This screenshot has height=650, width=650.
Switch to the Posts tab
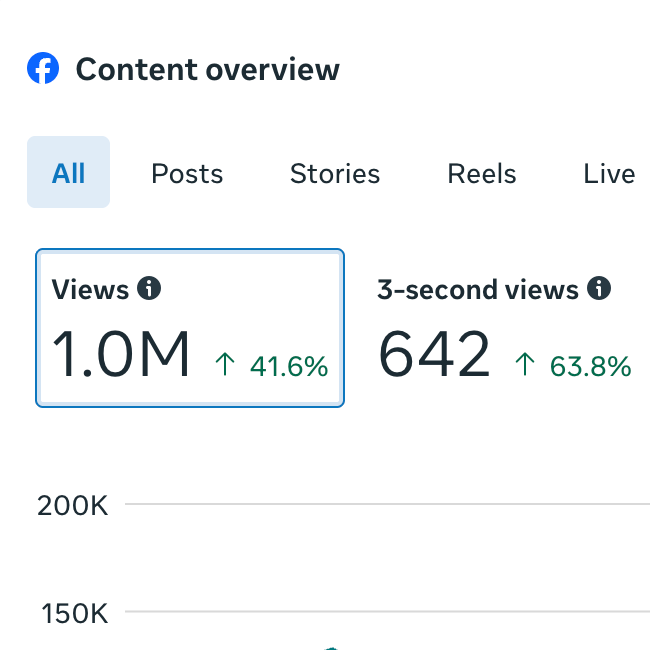pyautogui.click(x=187, y=173)
